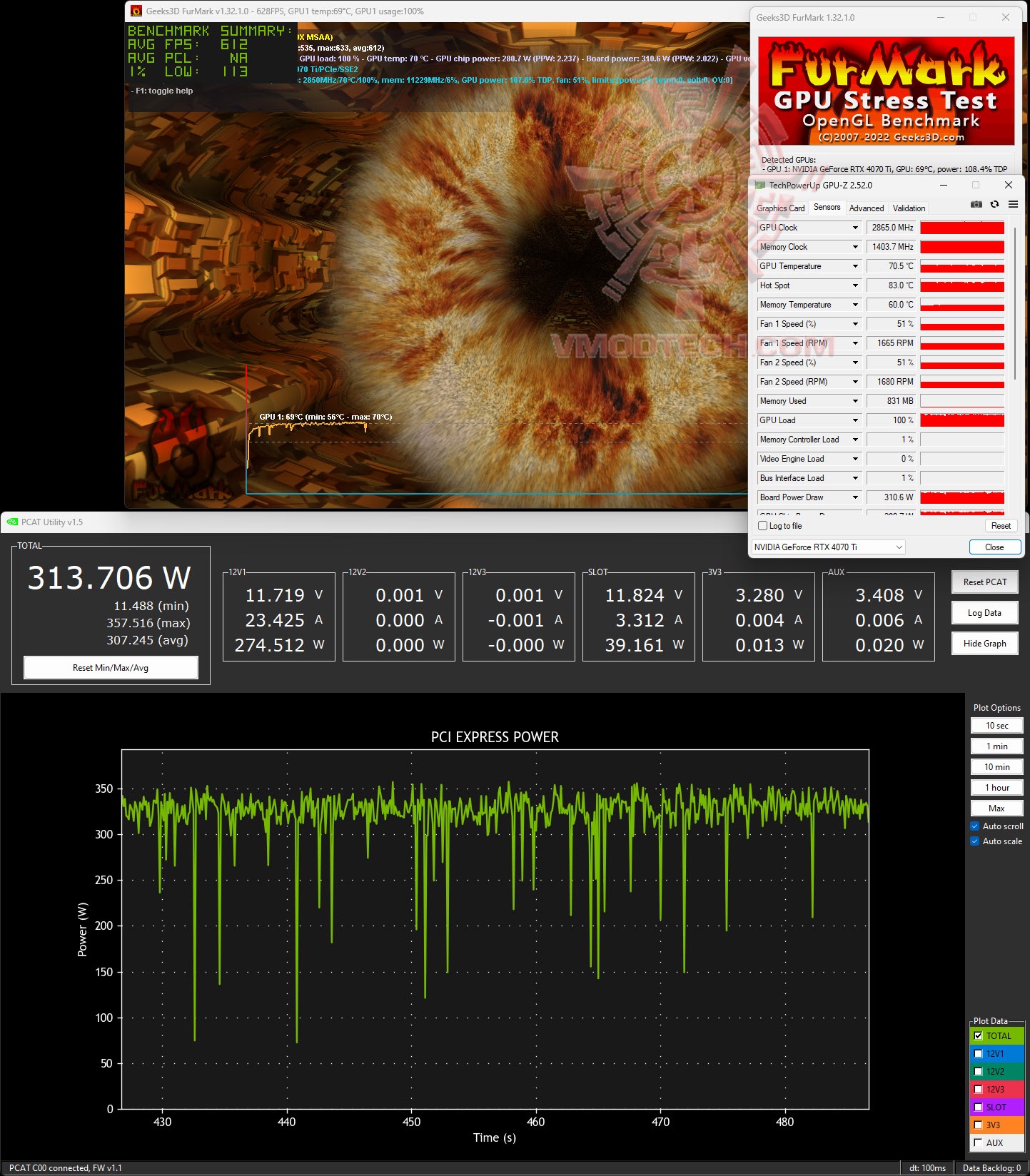This screenshot has height=1176, width=1030.
Task: Switch to the Advanced tab
Action: point(867,208)
